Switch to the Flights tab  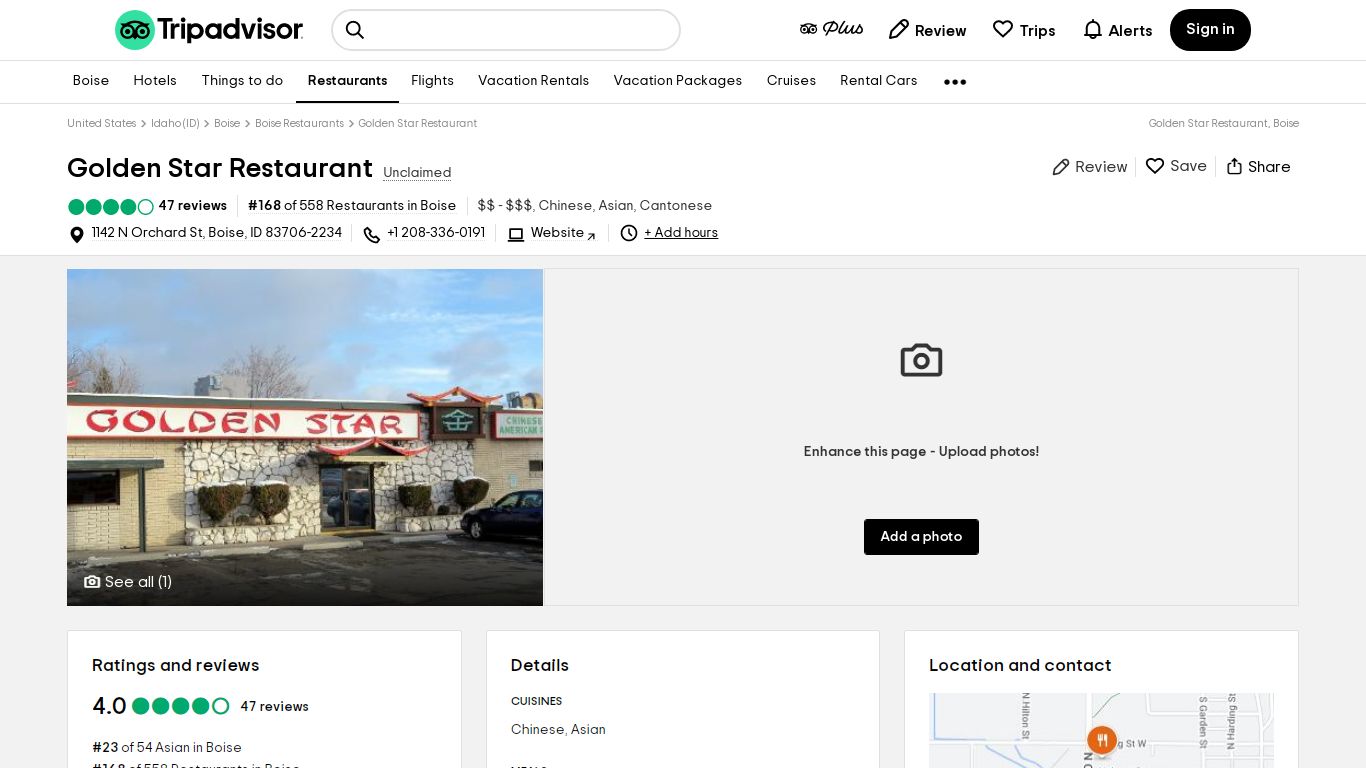pos(432,81)
